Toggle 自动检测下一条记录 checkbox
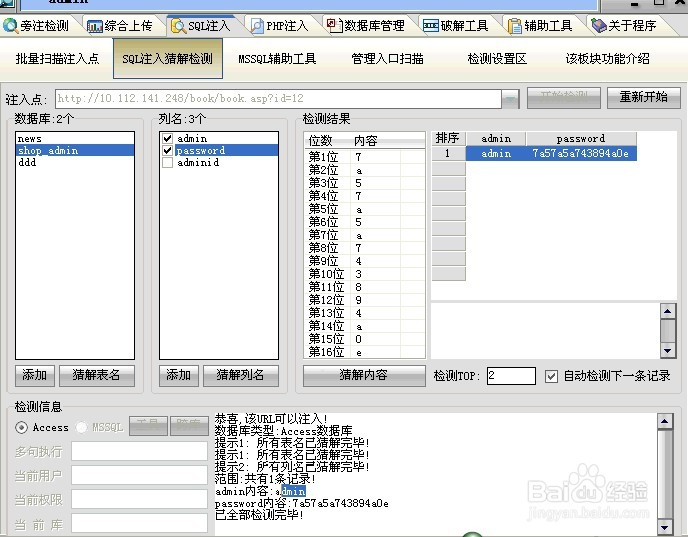Screen dimensions: 688x537 coord(551,376)
